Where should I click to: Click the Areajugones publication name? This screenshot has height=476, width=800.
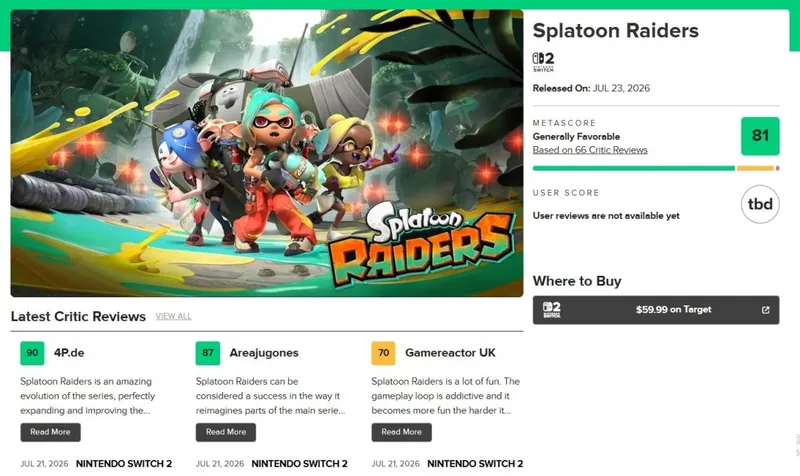pyautogui.click(x=264, y=353)
